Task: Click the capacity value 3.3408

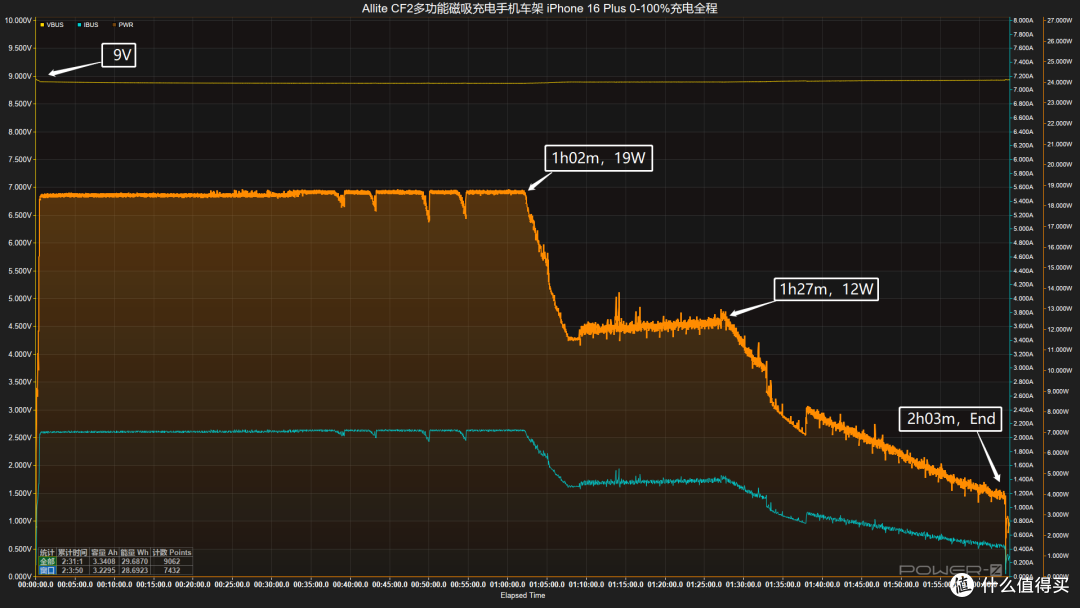Action: click(x=104, y=561)
